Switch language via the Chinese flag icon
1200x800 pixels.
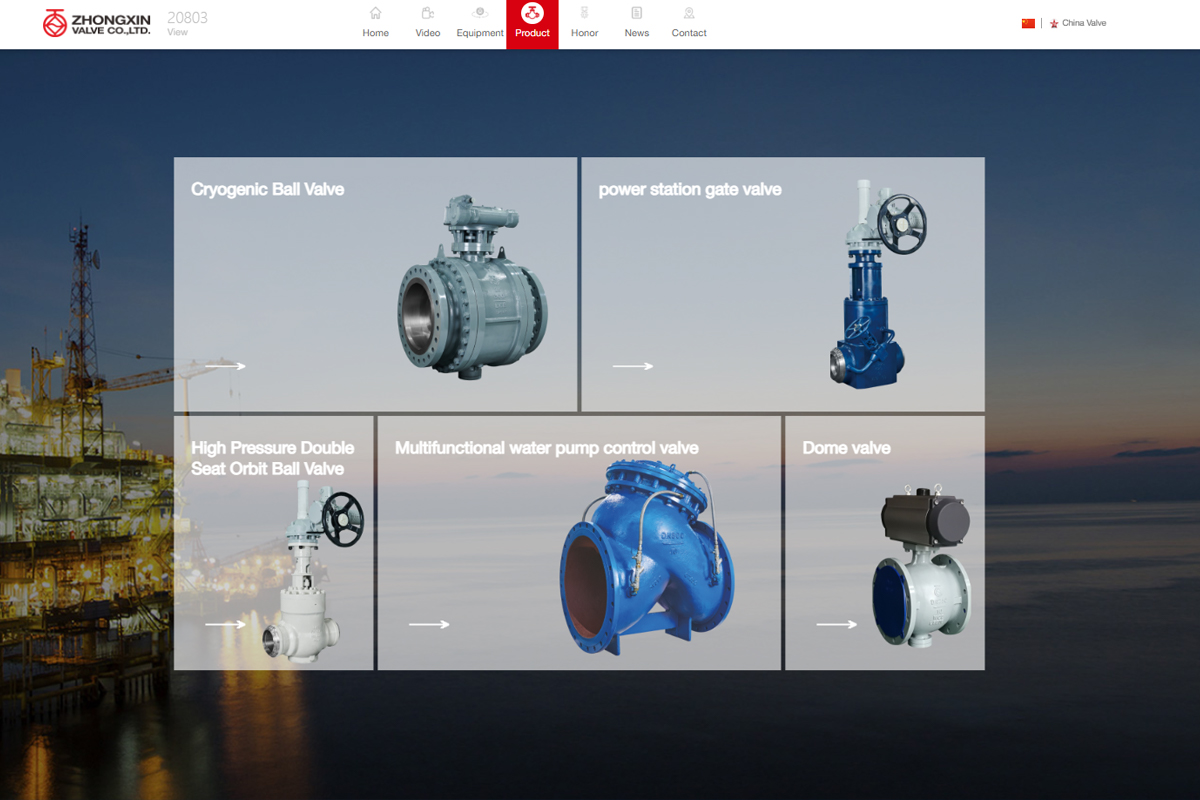coord(1028,23)
